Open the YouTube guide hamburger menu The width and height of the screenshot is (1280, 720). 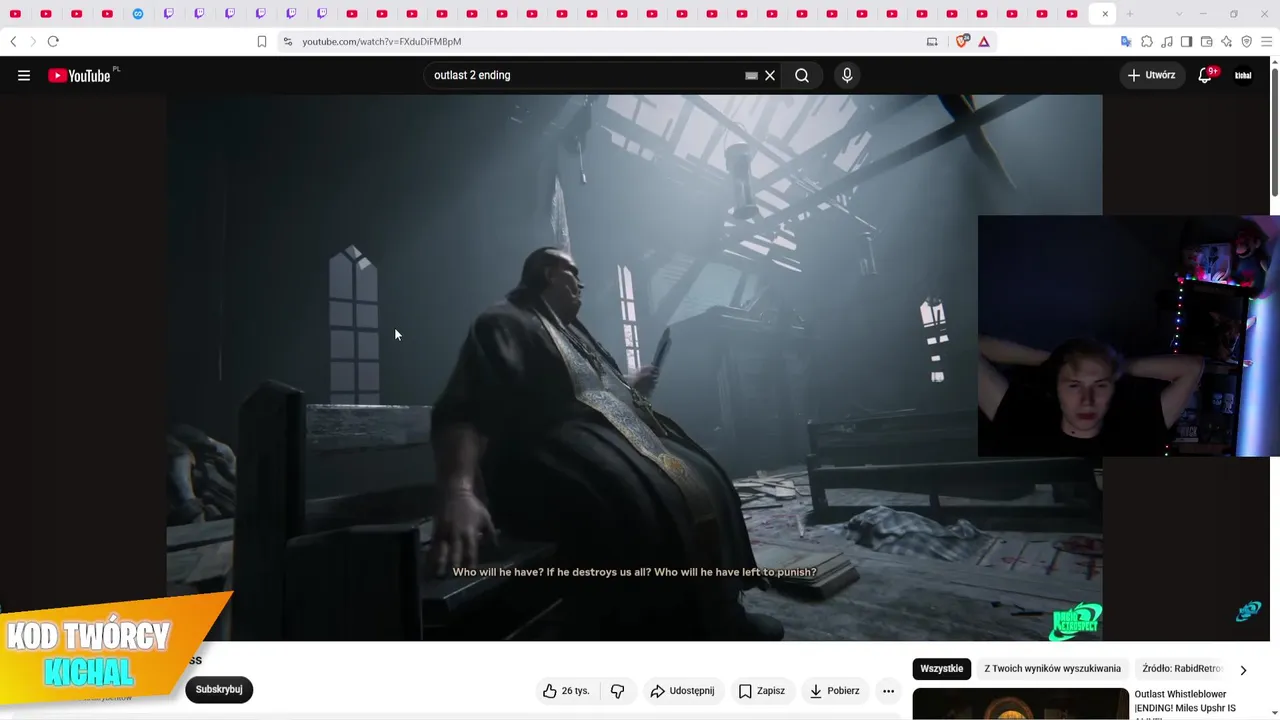pos(24,75)
